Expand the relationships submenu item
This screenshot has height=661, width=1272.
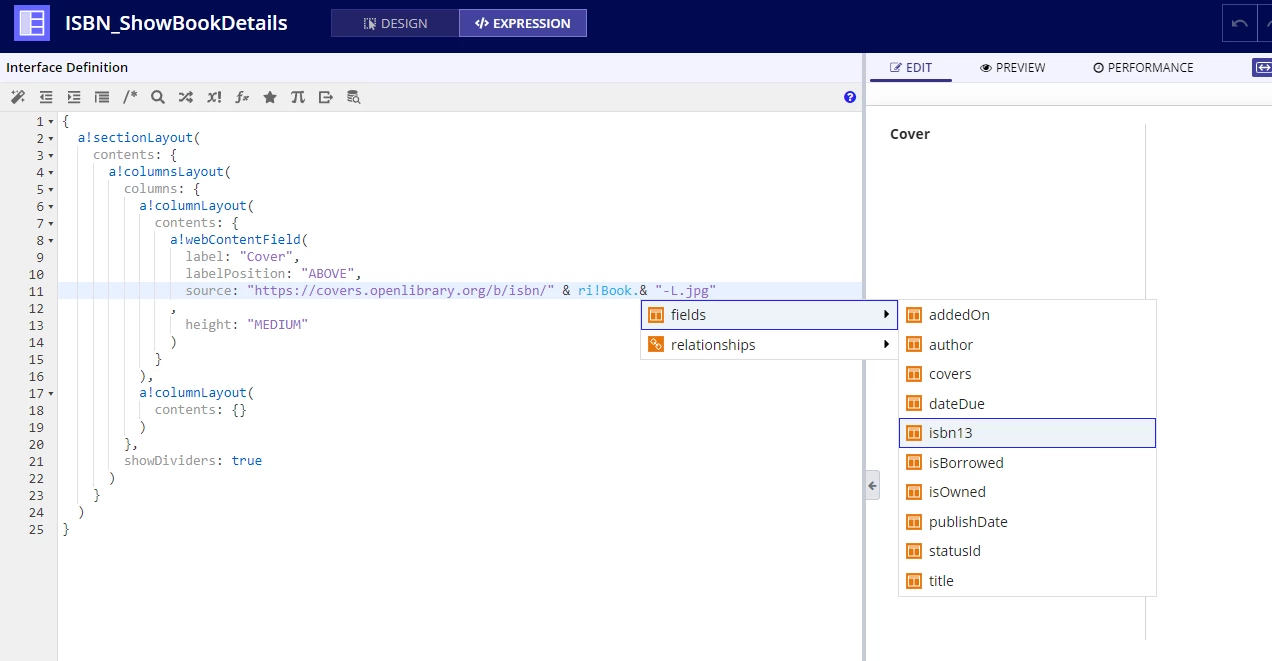pos(769,345)
